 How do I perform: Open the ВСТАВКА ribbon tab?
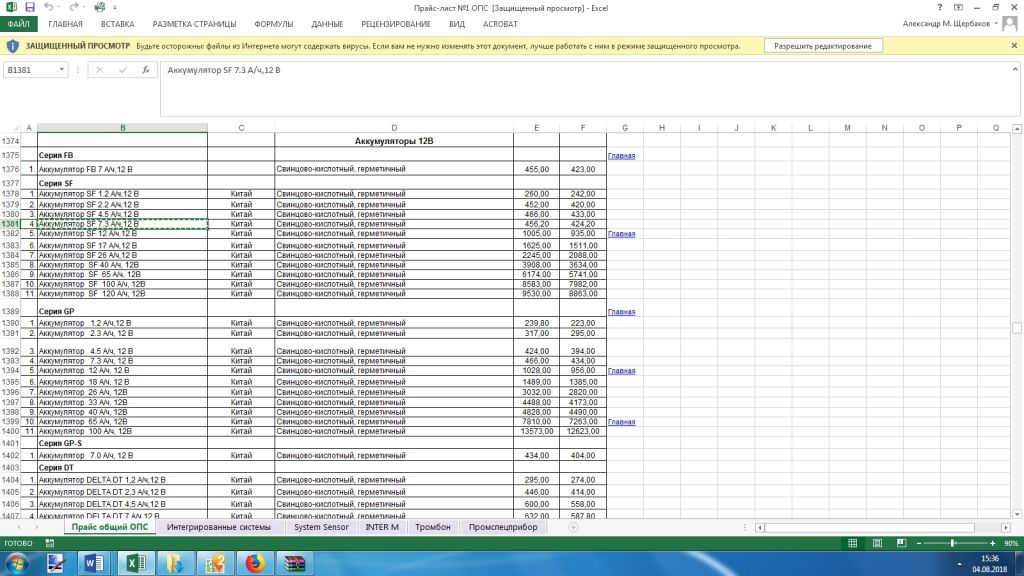[x=118, y=24]
